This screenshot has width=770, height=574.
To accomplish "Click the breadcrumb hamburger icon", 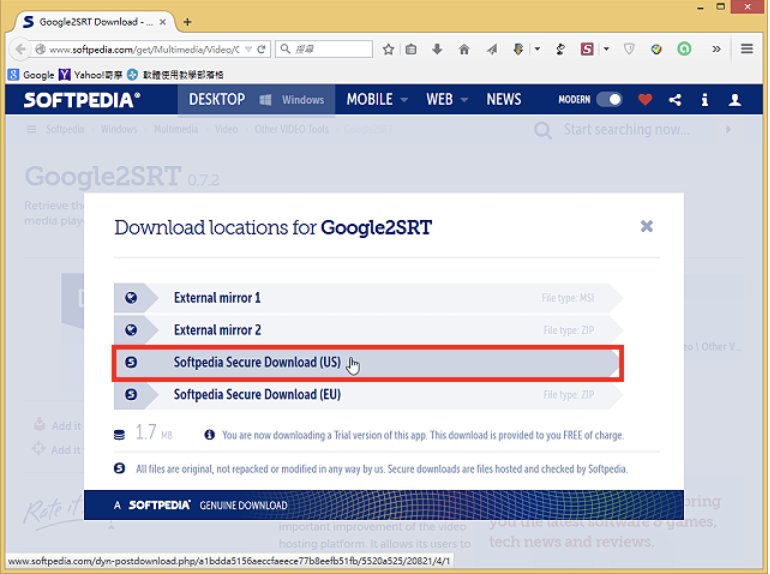I will (31, 129).
